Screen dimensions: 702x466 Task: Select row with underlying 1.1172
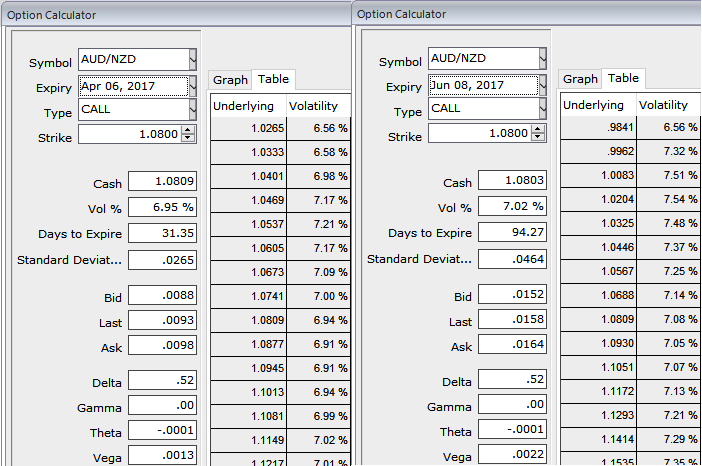coord(630,392)
